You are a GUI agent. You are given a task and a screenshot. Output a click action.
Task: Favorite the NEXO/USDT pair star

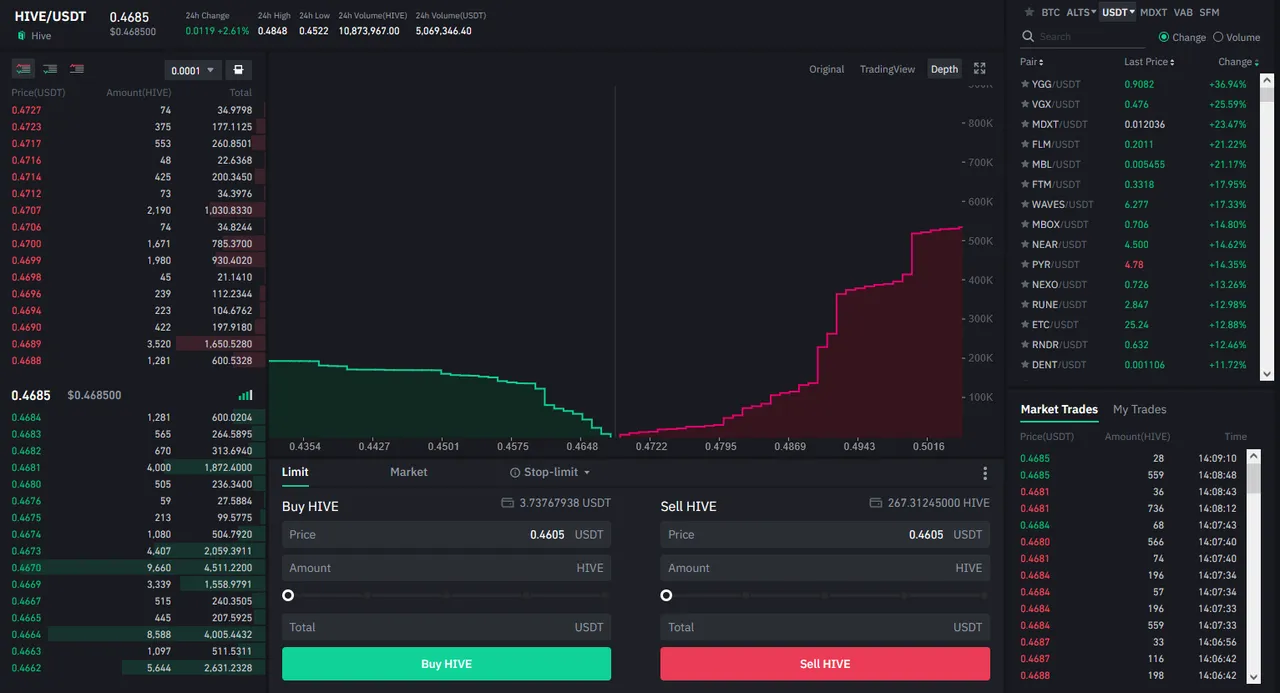pyautogui.click(x=1025, y=284)
